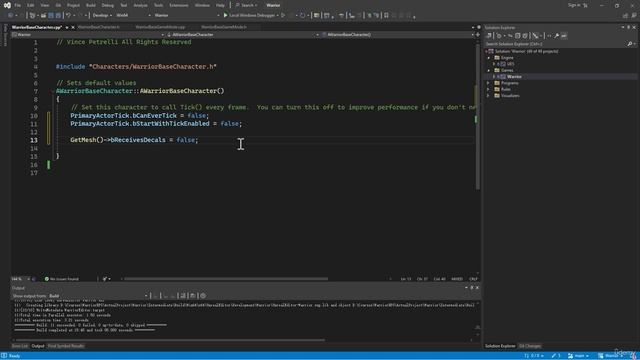This screenshot has width=640, height=360.
Task: Click Solution Explorer switch views icon
Action: click(x=489, y=36)
